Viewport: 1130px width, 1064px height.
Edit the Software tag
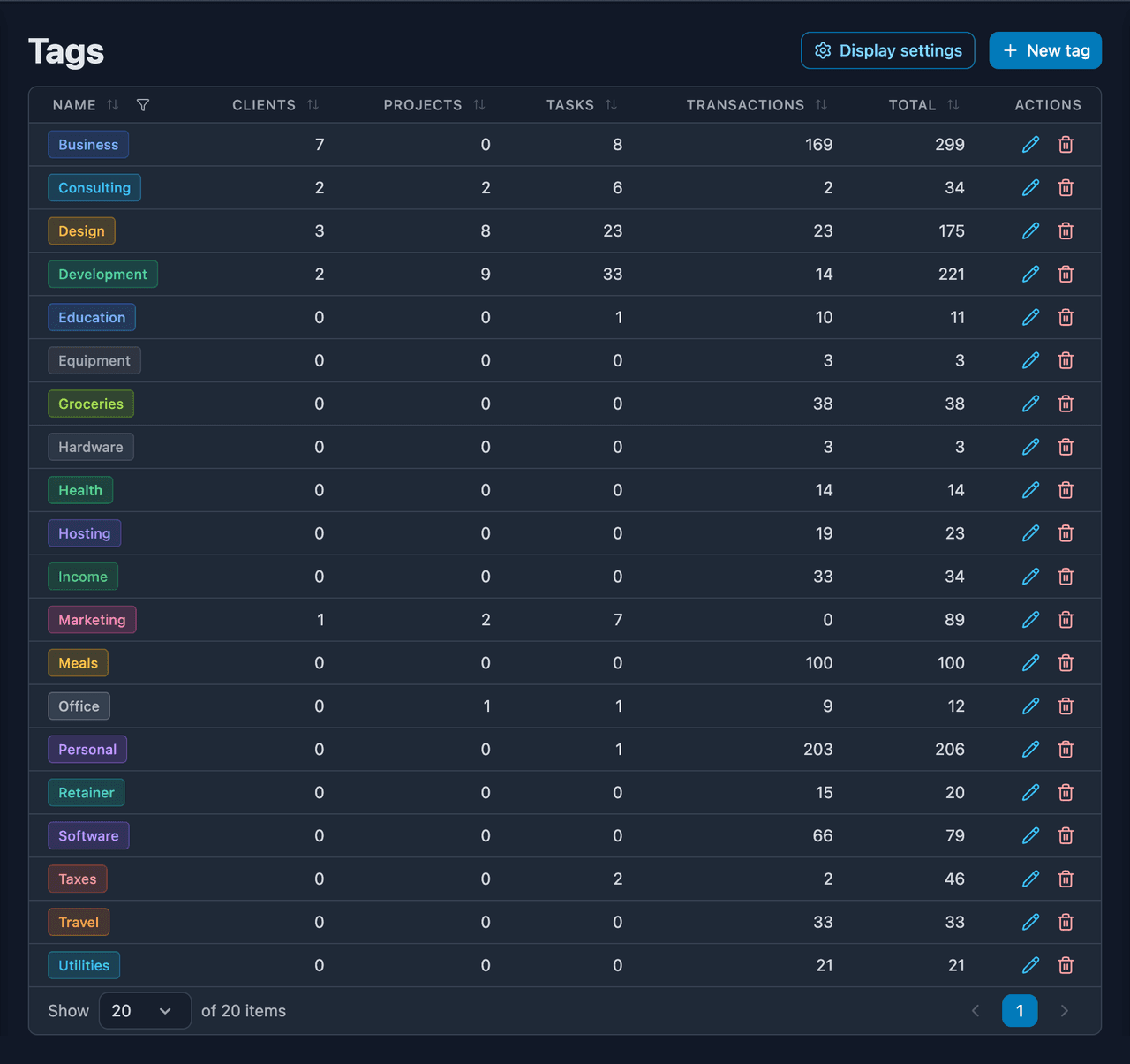(1030, 837)
